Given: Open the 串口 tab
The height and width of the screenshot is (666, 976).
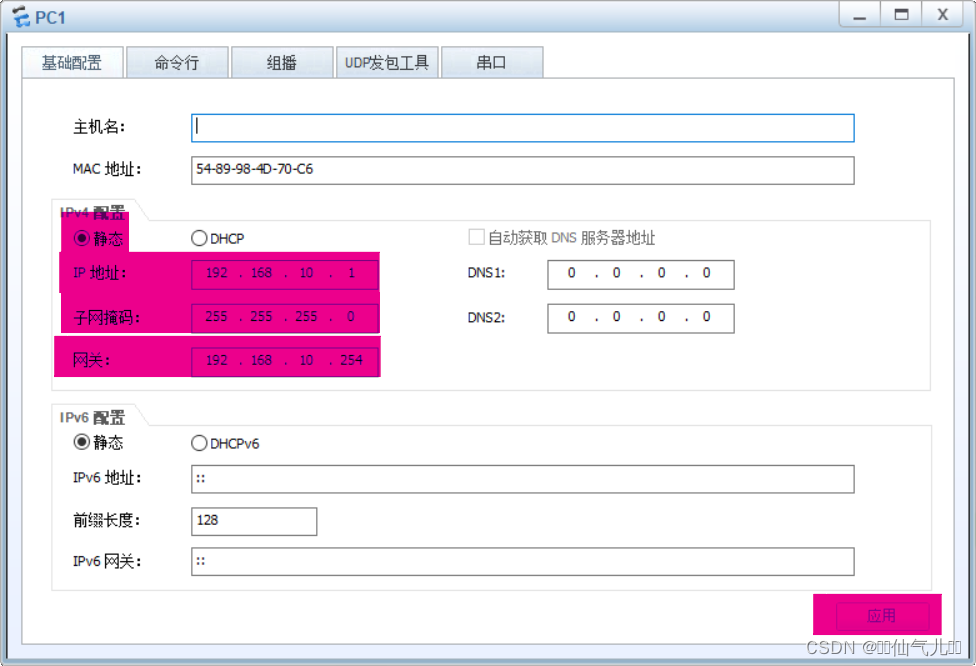Looking at the screenshot, I should coord(492,62).
